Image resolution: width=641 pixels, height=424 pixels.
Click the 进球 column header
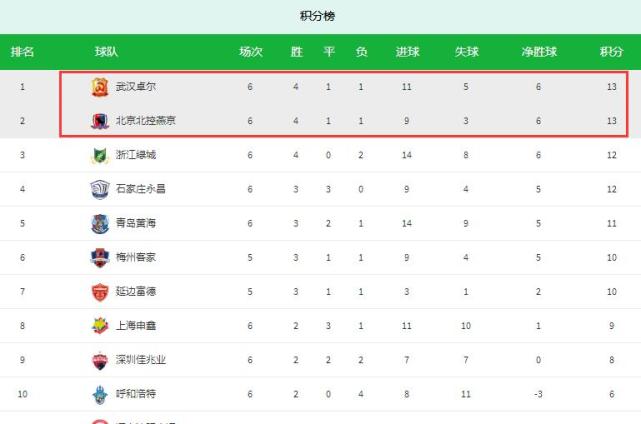click(x=407, y=52)
